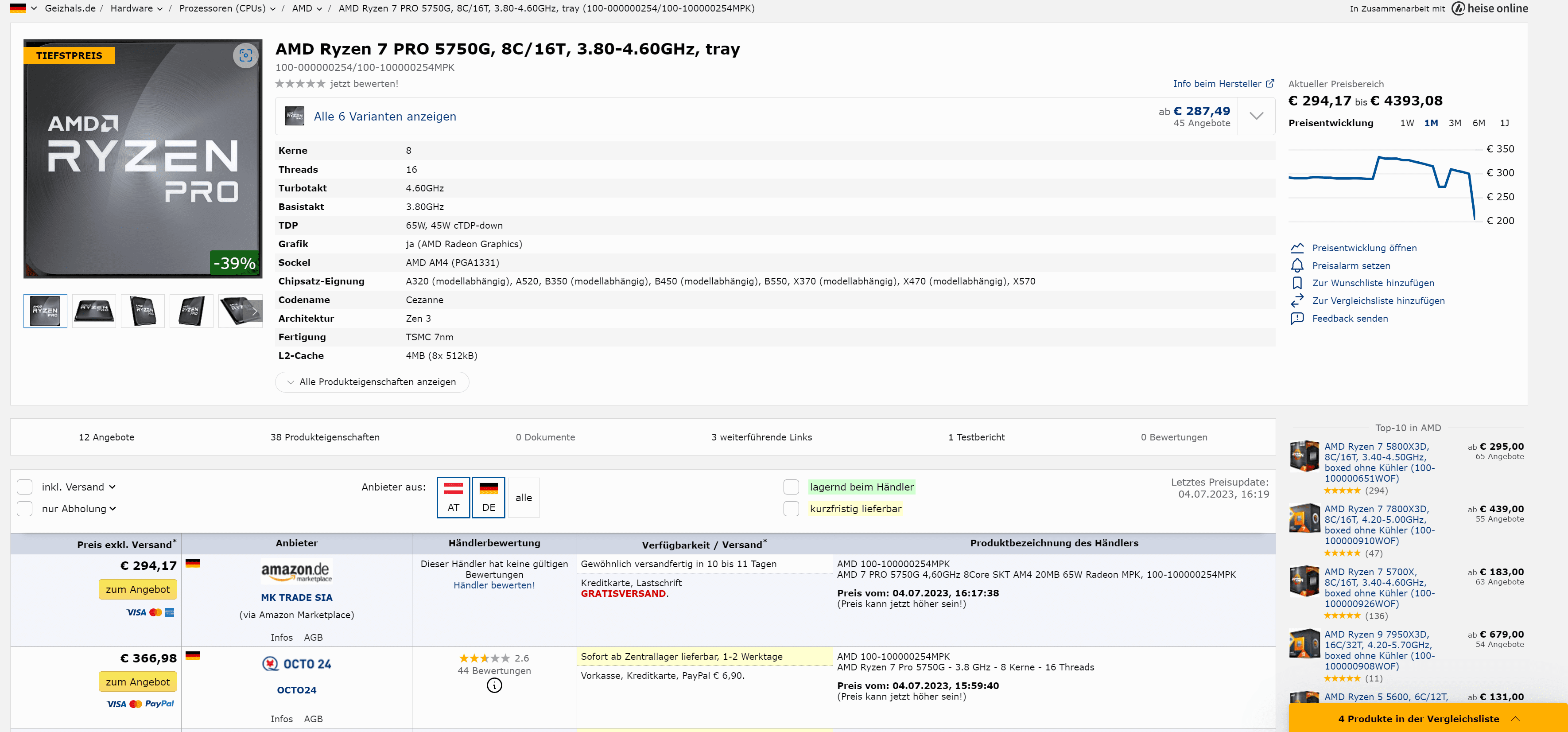
Task: Click the Preisalarm bell icon
Action: 1297,265
